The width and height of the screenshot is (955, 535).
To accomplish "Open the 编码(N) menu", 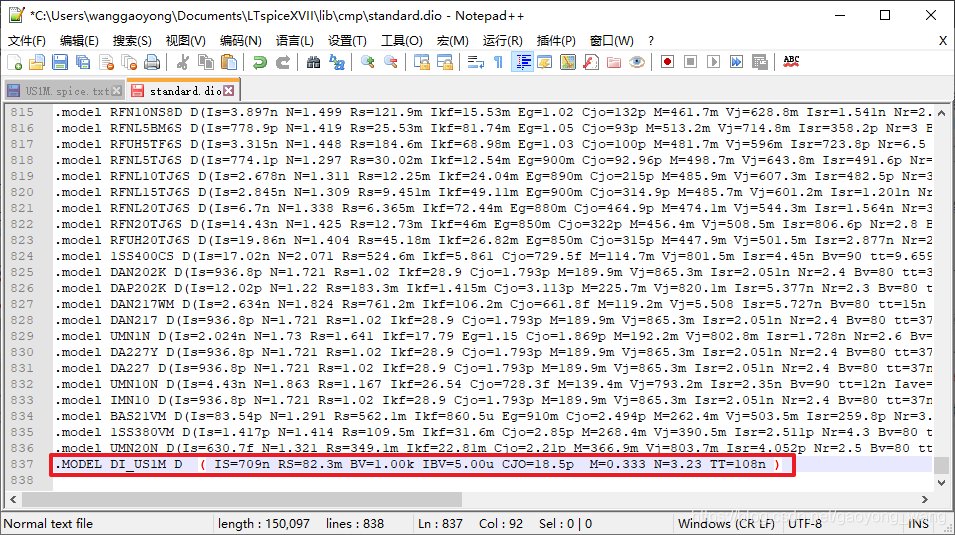I will coord(241,41).
